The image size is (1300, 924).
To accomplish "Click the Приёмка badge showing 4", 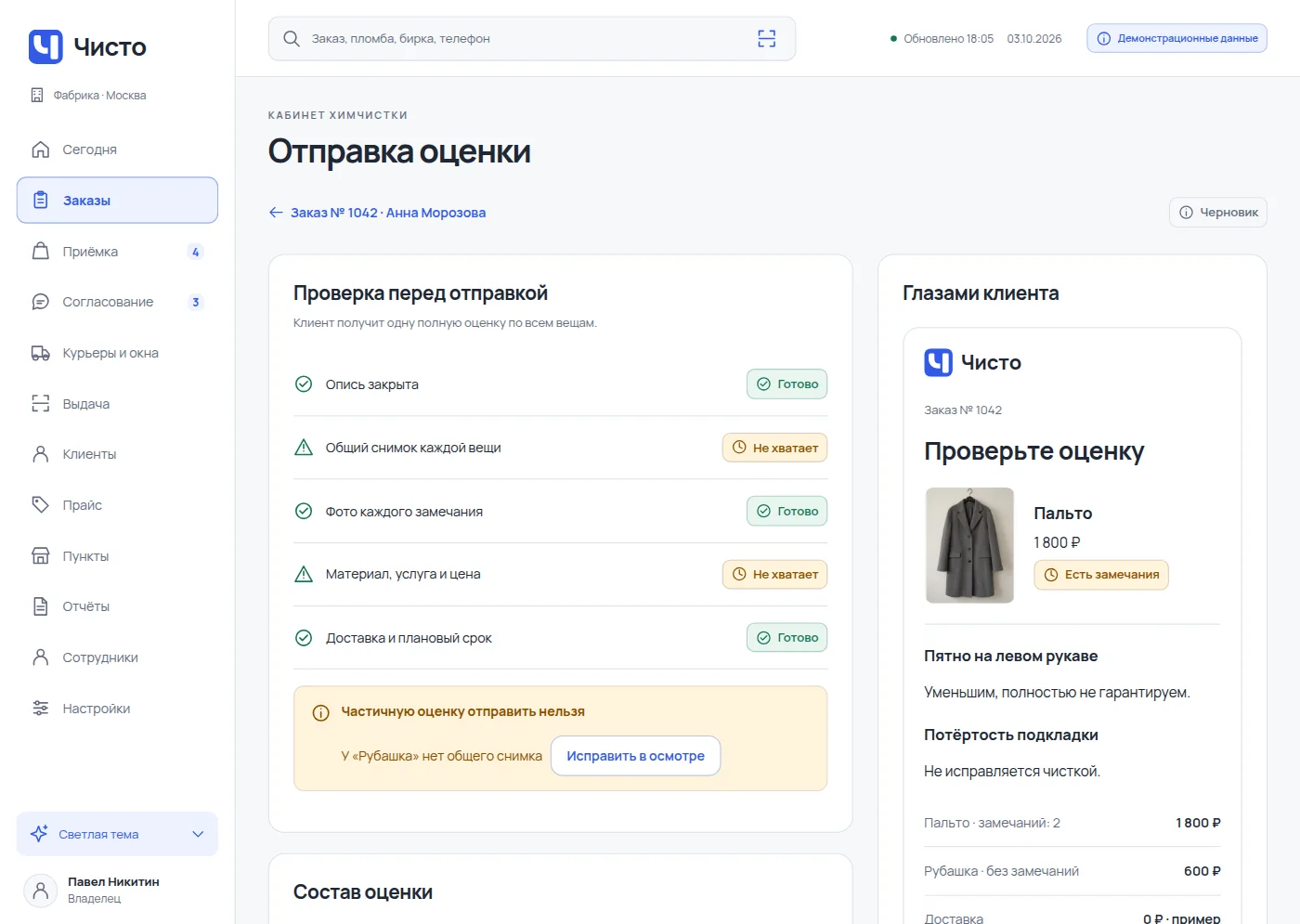I will pos(195,252).
